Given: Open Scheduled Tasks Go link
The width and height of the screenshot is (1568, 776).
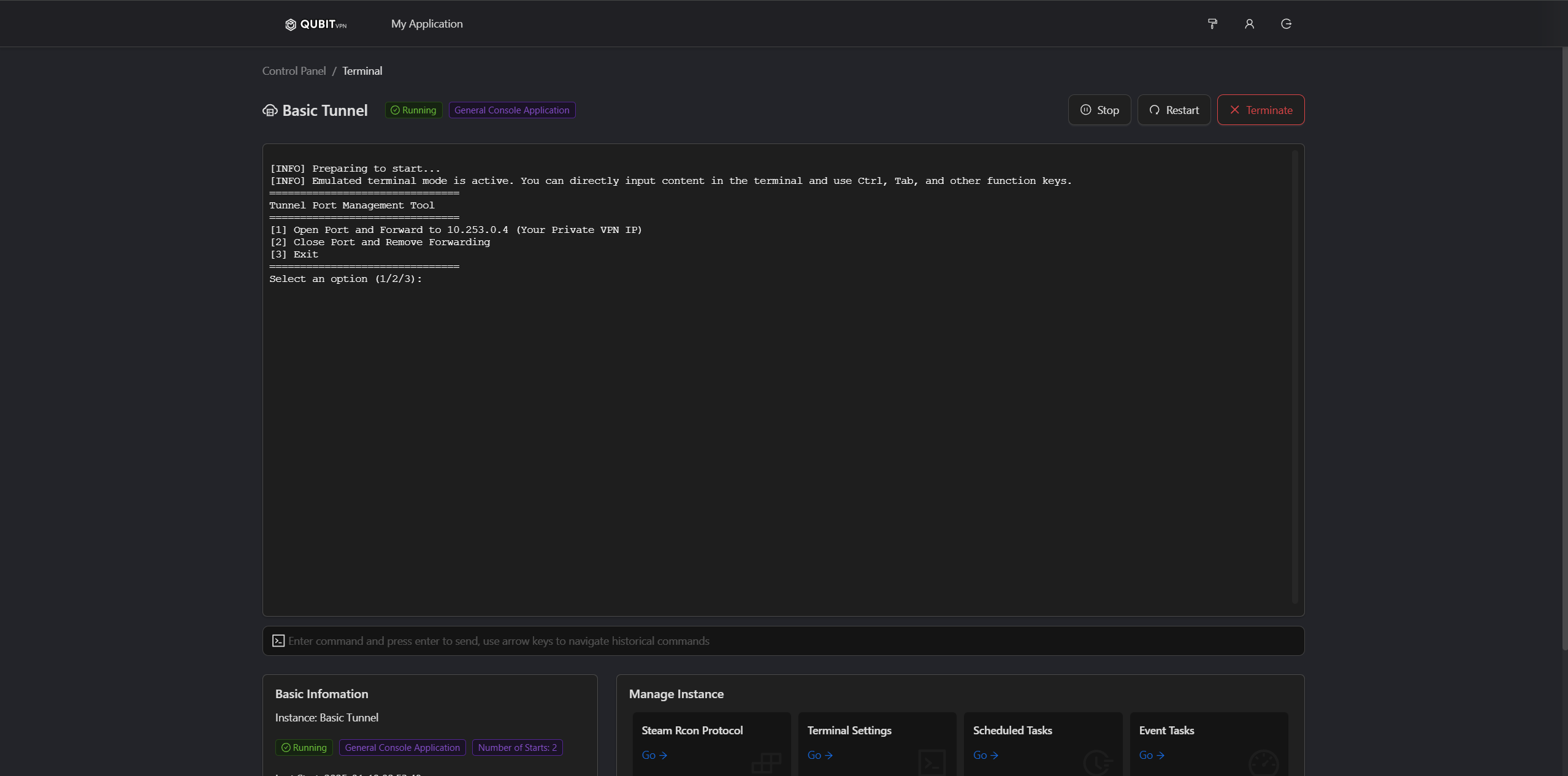Looking at the screenshot, I should tap(985, 755).
